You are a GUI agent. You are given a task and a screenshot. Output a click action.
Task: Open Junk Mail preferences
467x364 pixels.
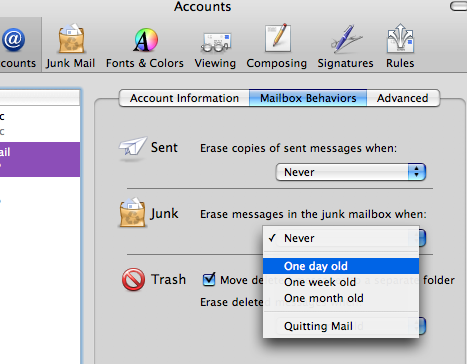tap(71, 46)
